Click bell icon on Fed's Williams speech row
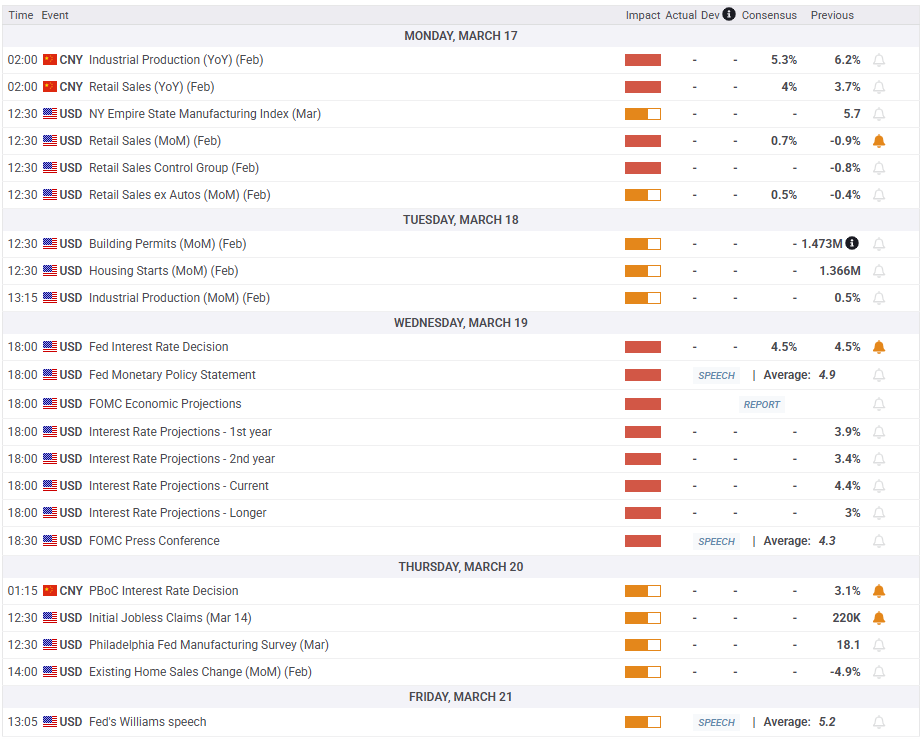922x739 pixels. (879, 722)
